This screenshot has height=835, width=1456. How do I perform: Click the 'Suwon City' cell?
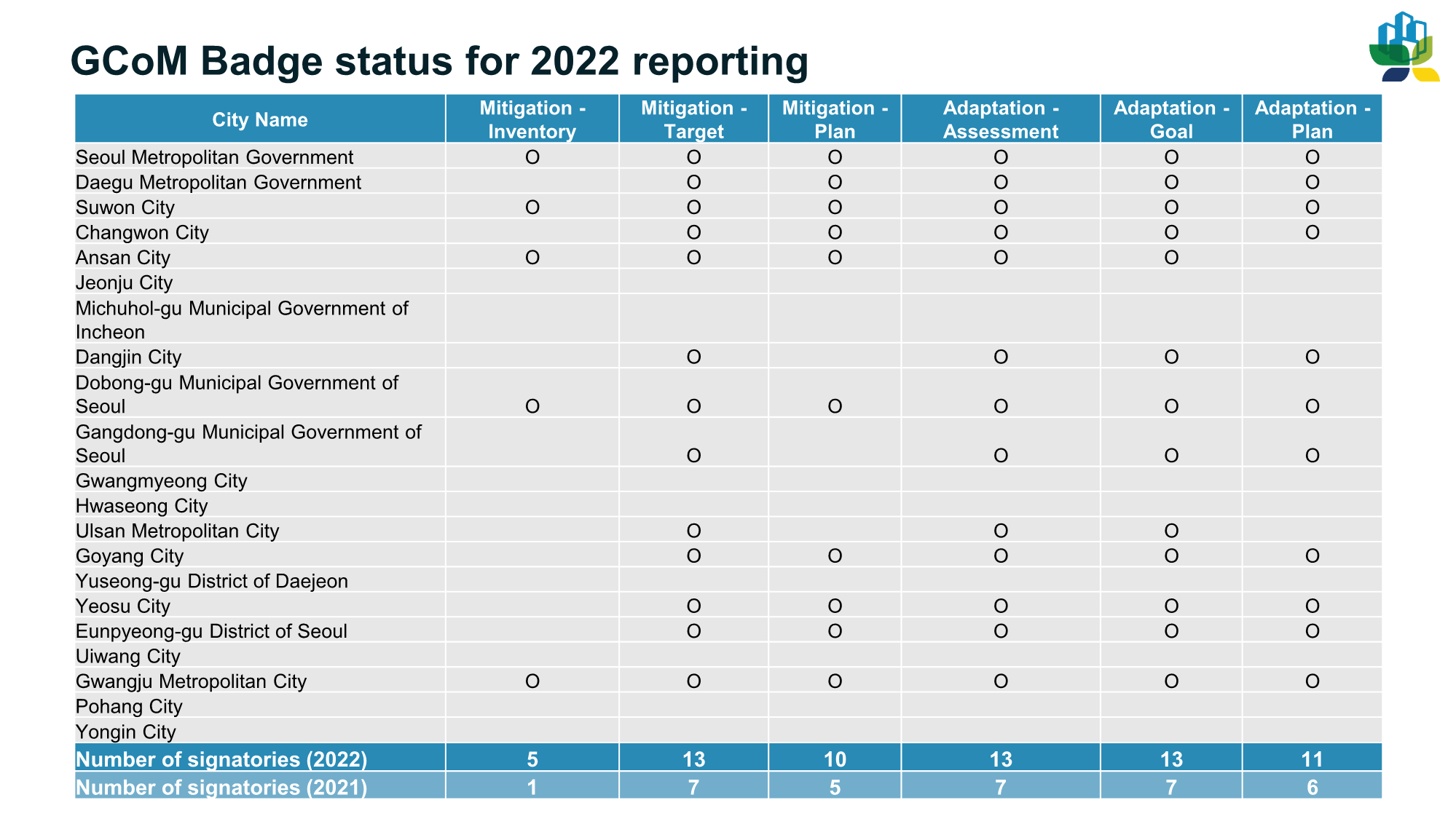tap(260, 207)
